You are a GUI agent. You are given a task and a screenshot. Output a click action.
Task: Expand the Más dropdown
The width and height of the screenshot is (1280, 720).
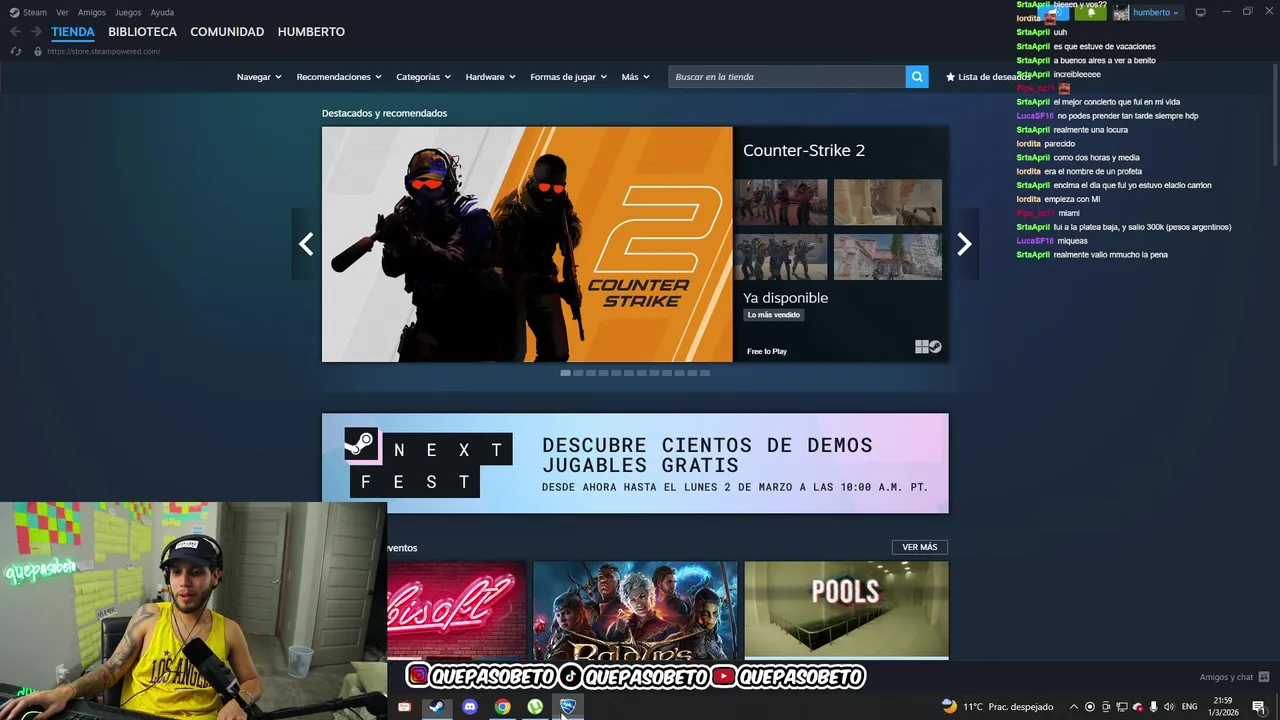[635, 77]
